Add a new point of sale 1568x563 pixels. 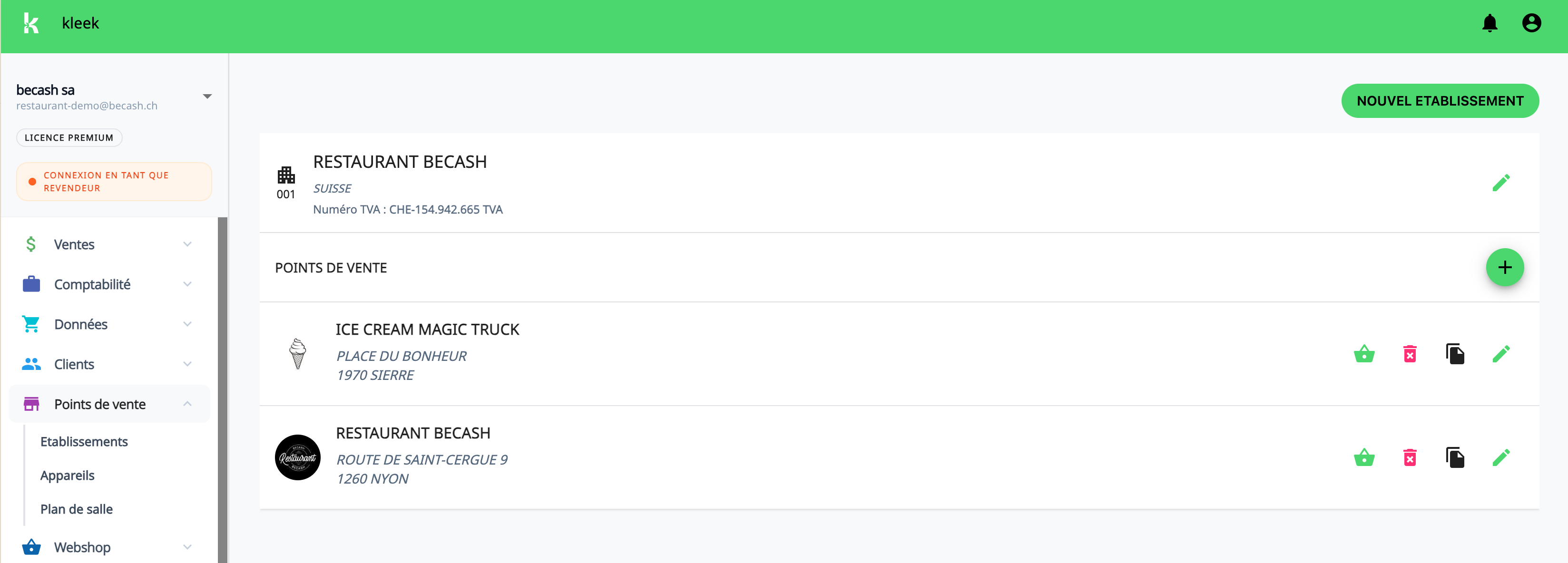click(1505, 267)
